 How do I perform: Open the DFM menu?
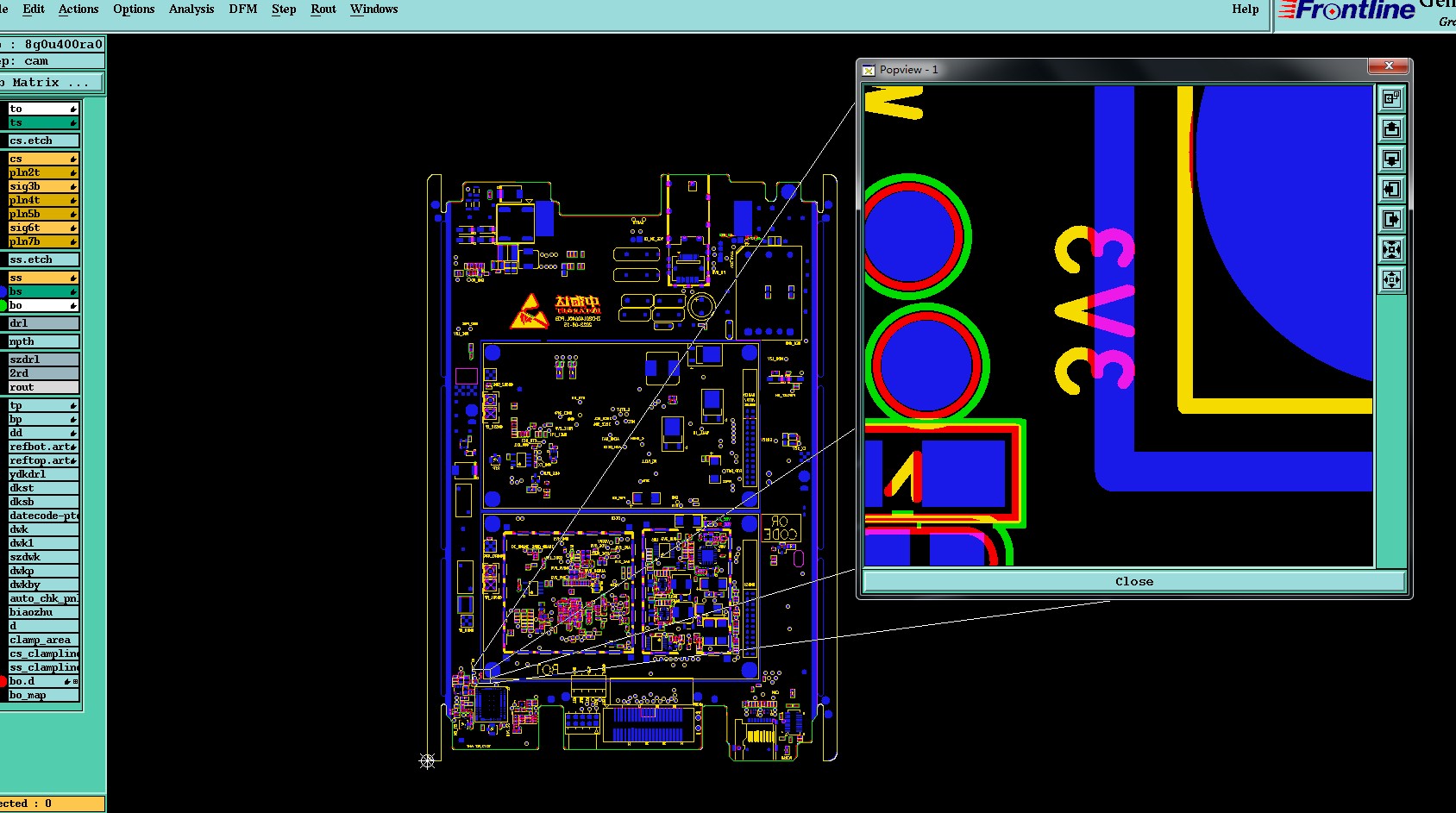(x=243, y=9)
